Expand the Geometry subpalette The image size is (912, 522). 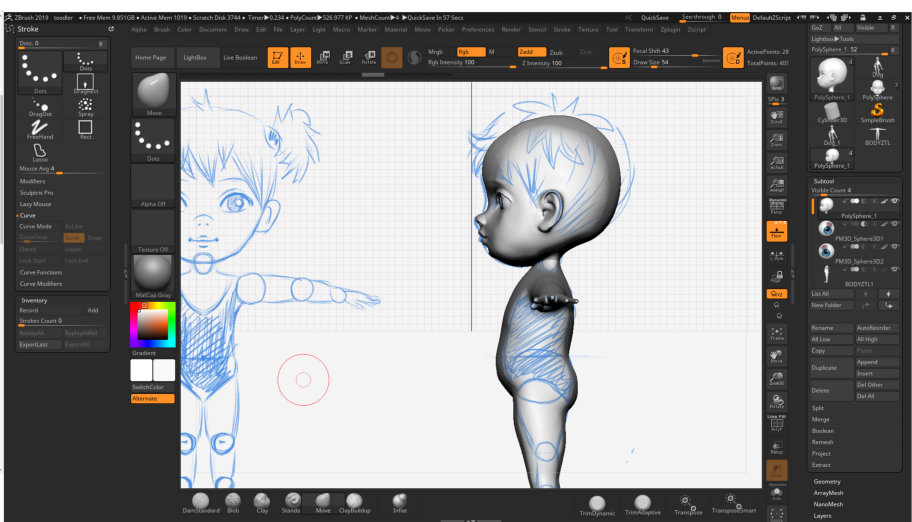(826, 482)
